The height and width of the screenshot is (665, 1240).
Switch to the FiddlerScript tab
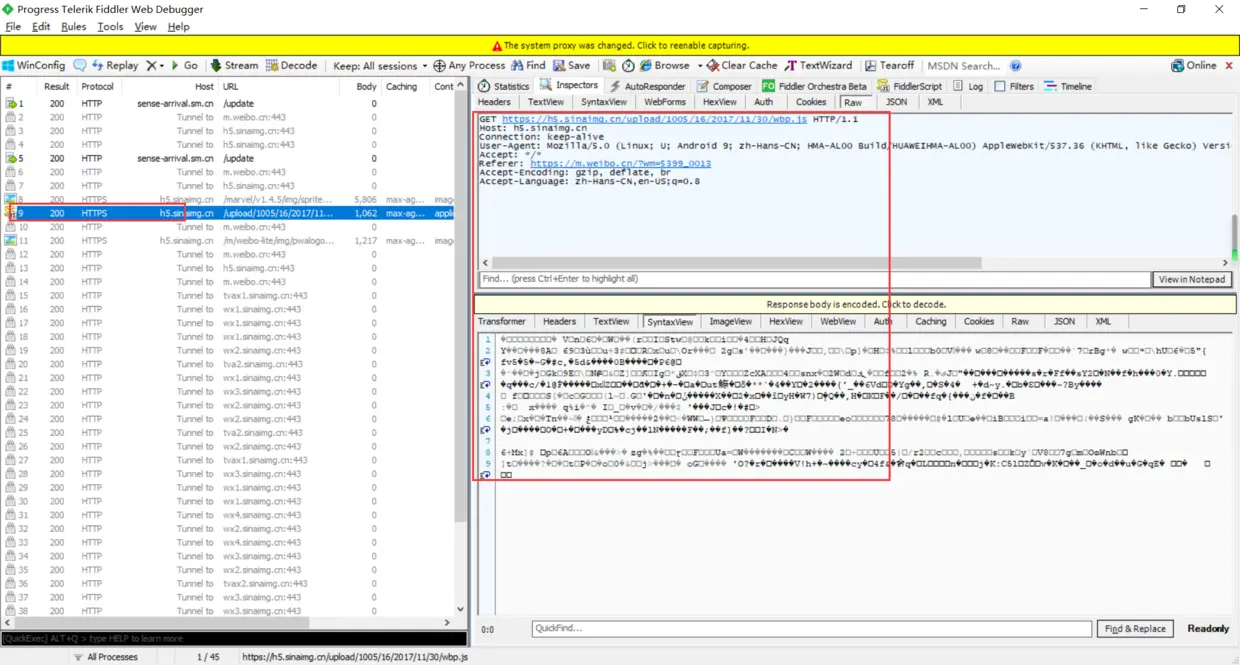click(909, 86)
